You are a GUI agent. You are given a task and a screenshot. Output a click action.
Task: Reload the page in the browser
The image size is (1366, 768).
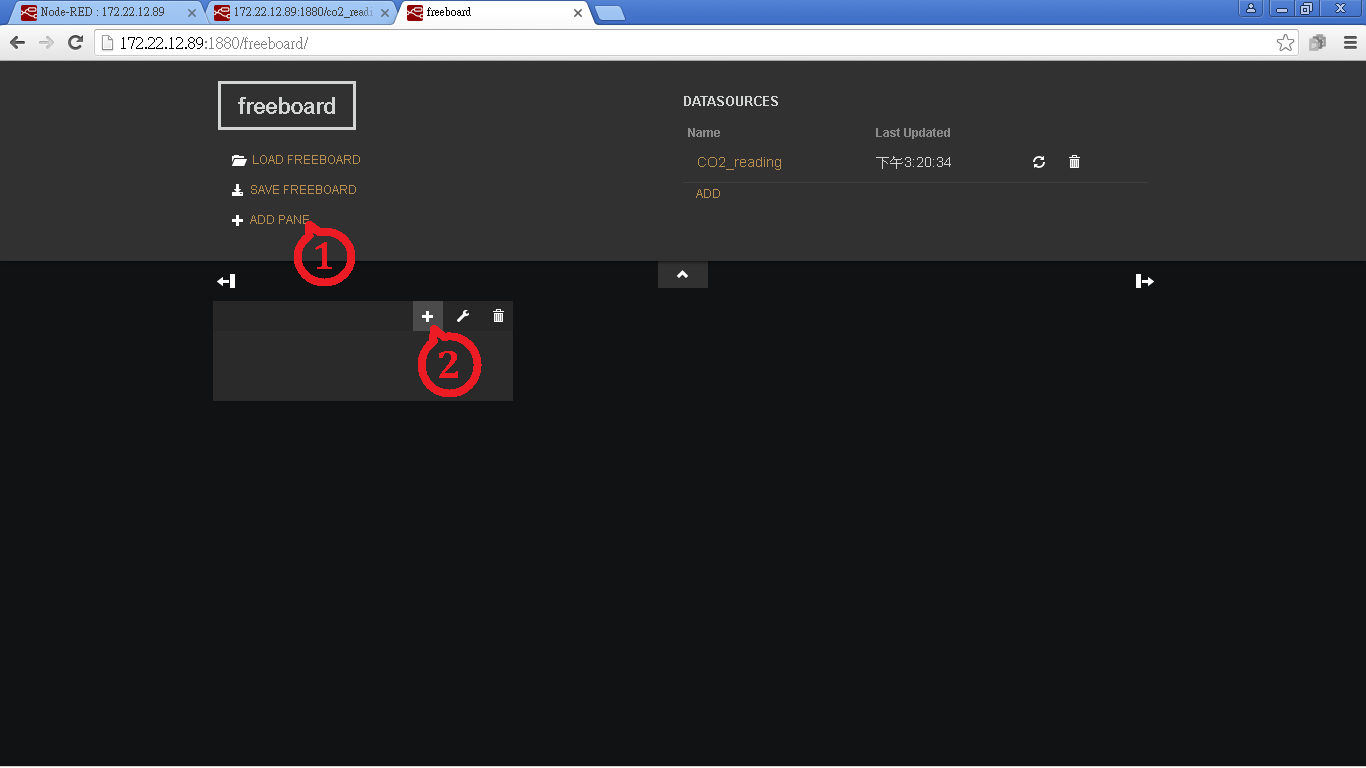(x=75, y=43)
